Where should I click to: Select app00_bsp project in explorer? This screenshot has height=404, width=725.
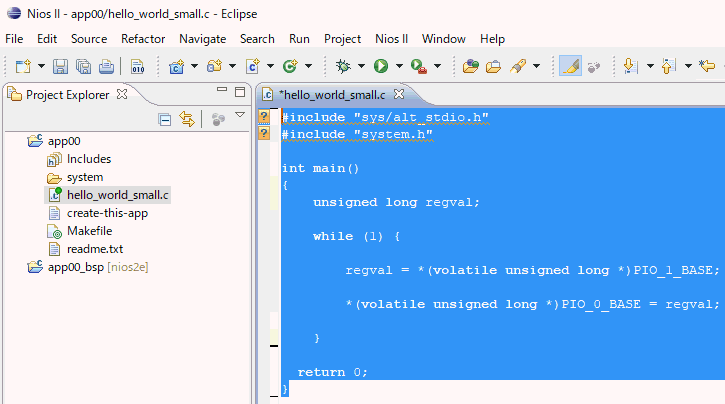(x=76, y=267)
